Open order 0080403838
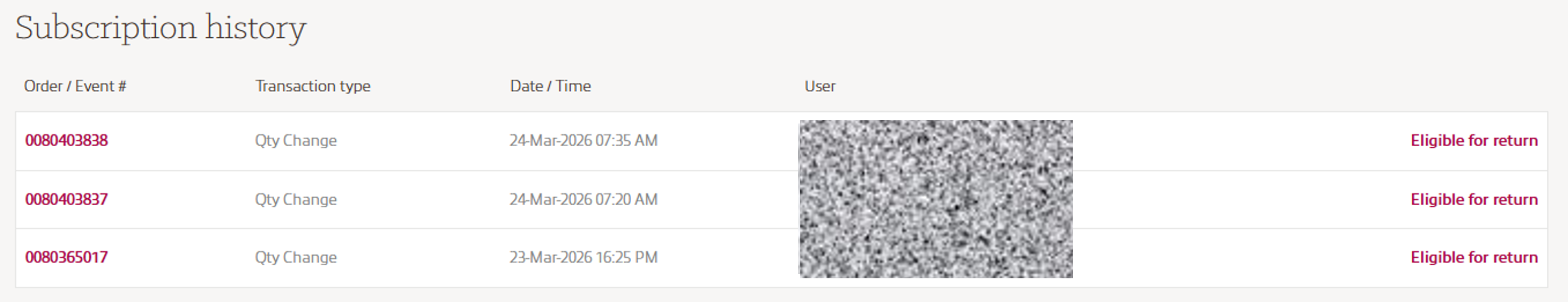Image resolution: width=1568 pixels, height=302 pixels. 67,140
